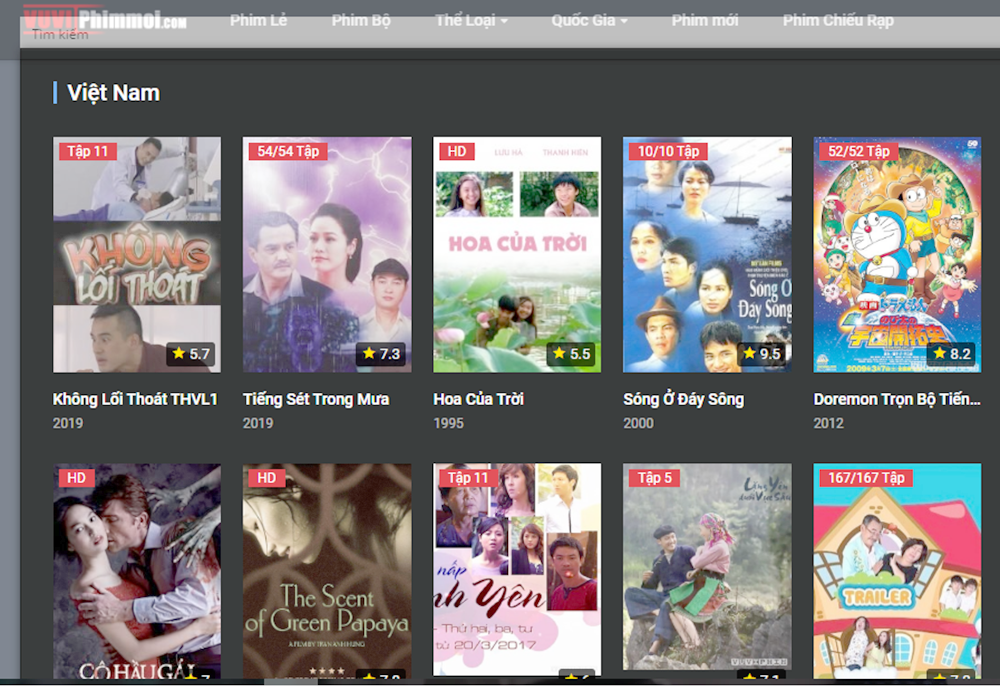Click the 167/167 Tập episode badge
This screenshot has height=691, width=1000.
point(866,478)
